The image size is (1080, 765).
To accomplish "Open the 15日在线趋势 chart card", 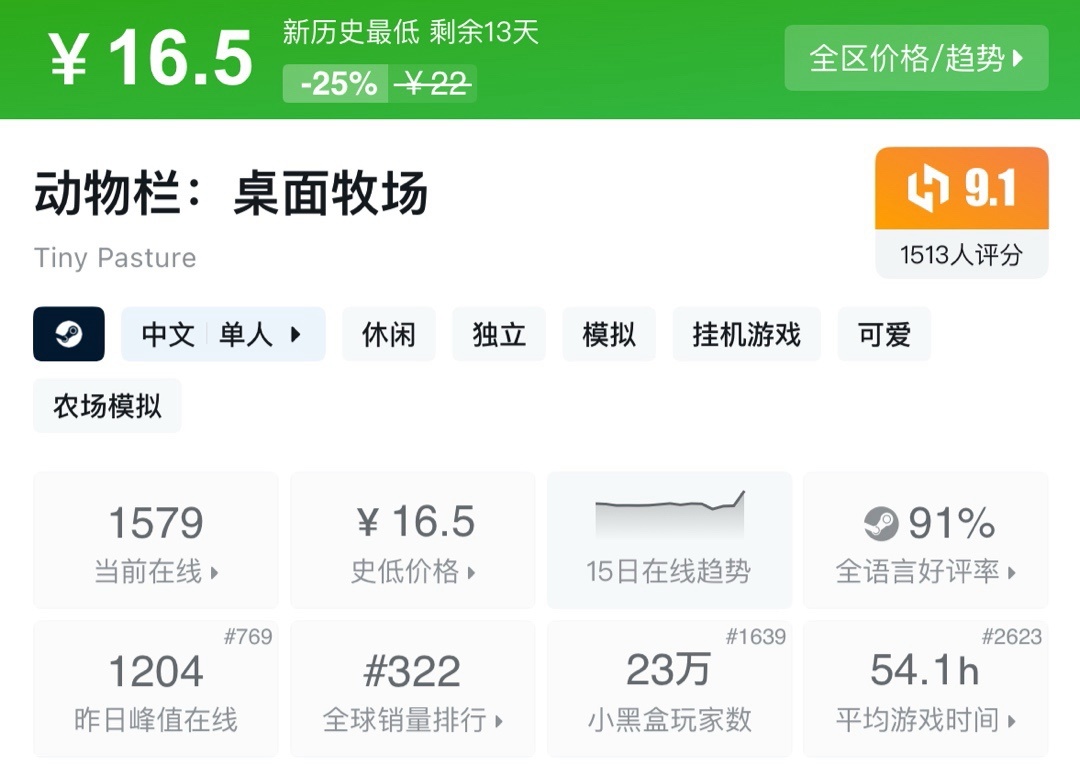I will tap(669, 541).
